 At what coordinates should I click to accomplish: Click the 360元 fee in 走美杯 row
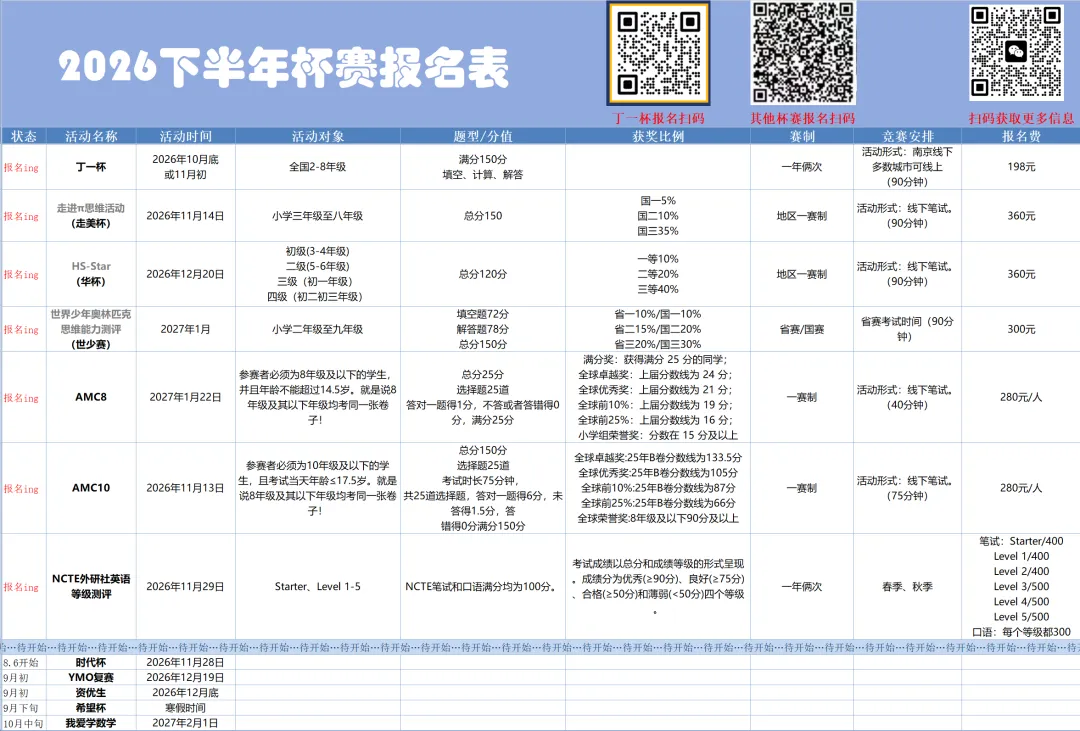point(1021,216)
